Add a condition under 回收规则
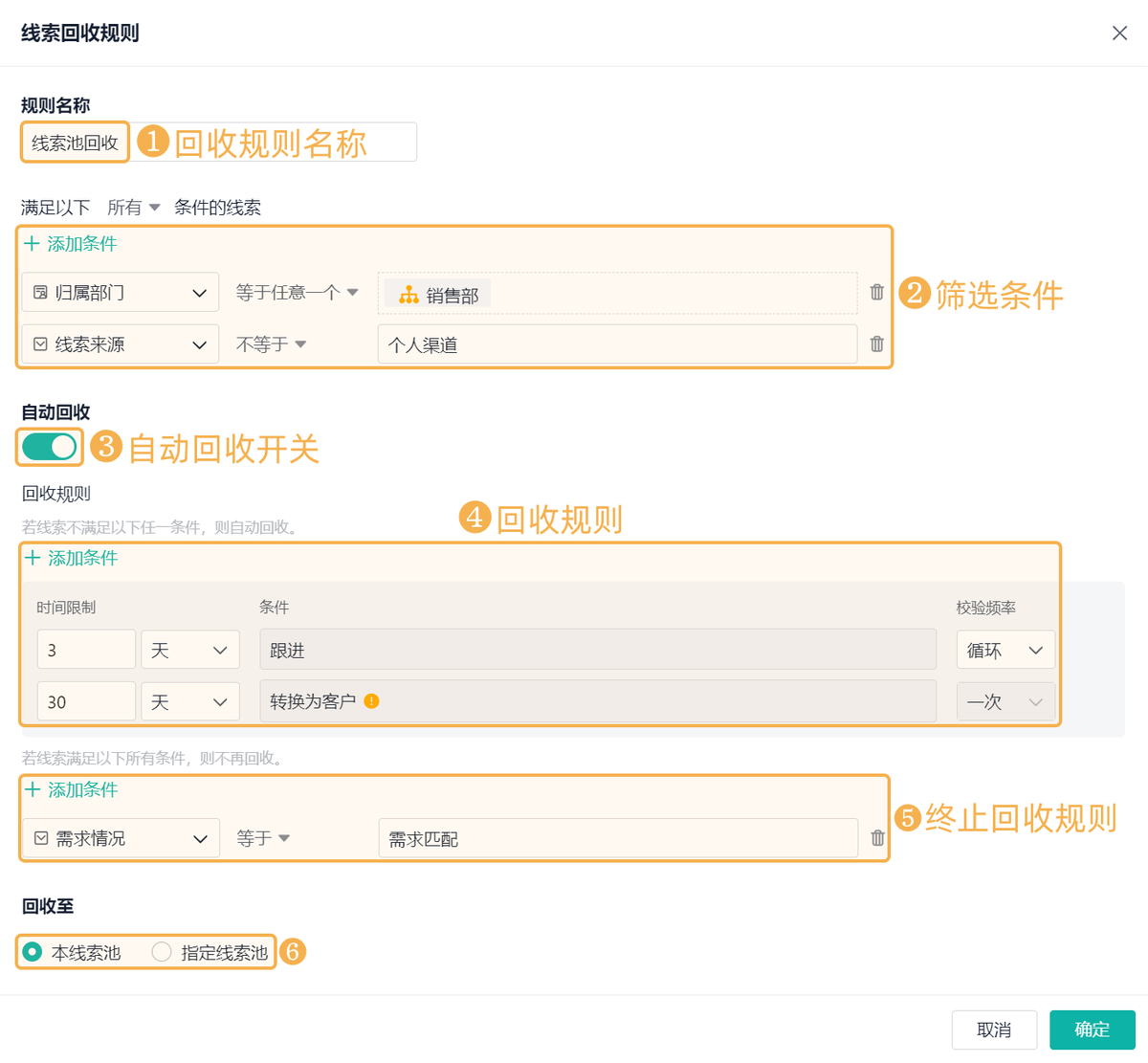The image size is (1148, 1063). pyautogui.click(x=71, y=558)
